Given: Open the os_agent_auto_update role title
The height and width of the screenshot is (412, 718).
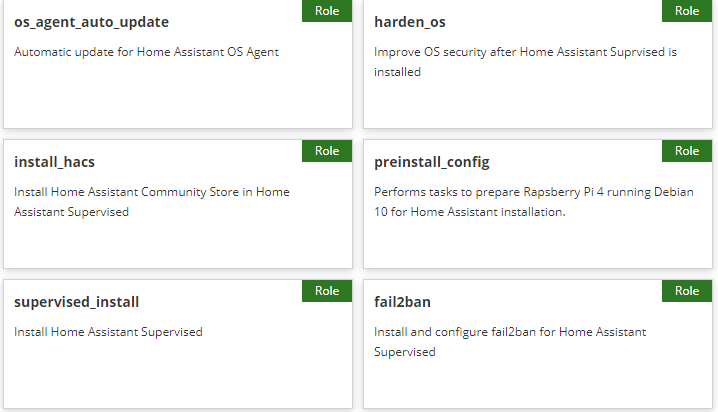Looking at the screenshot, I should point(91,22).
